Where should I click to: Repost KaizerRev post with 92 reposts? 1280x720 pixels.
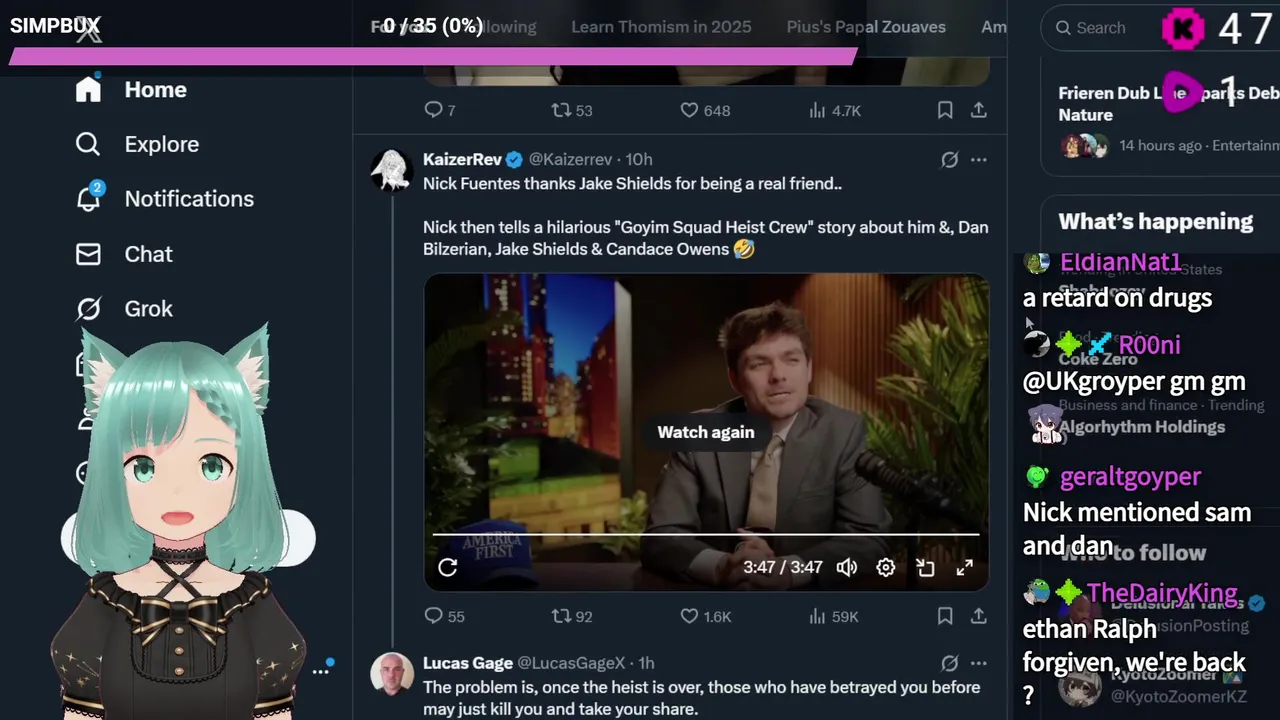pos(572,616)
